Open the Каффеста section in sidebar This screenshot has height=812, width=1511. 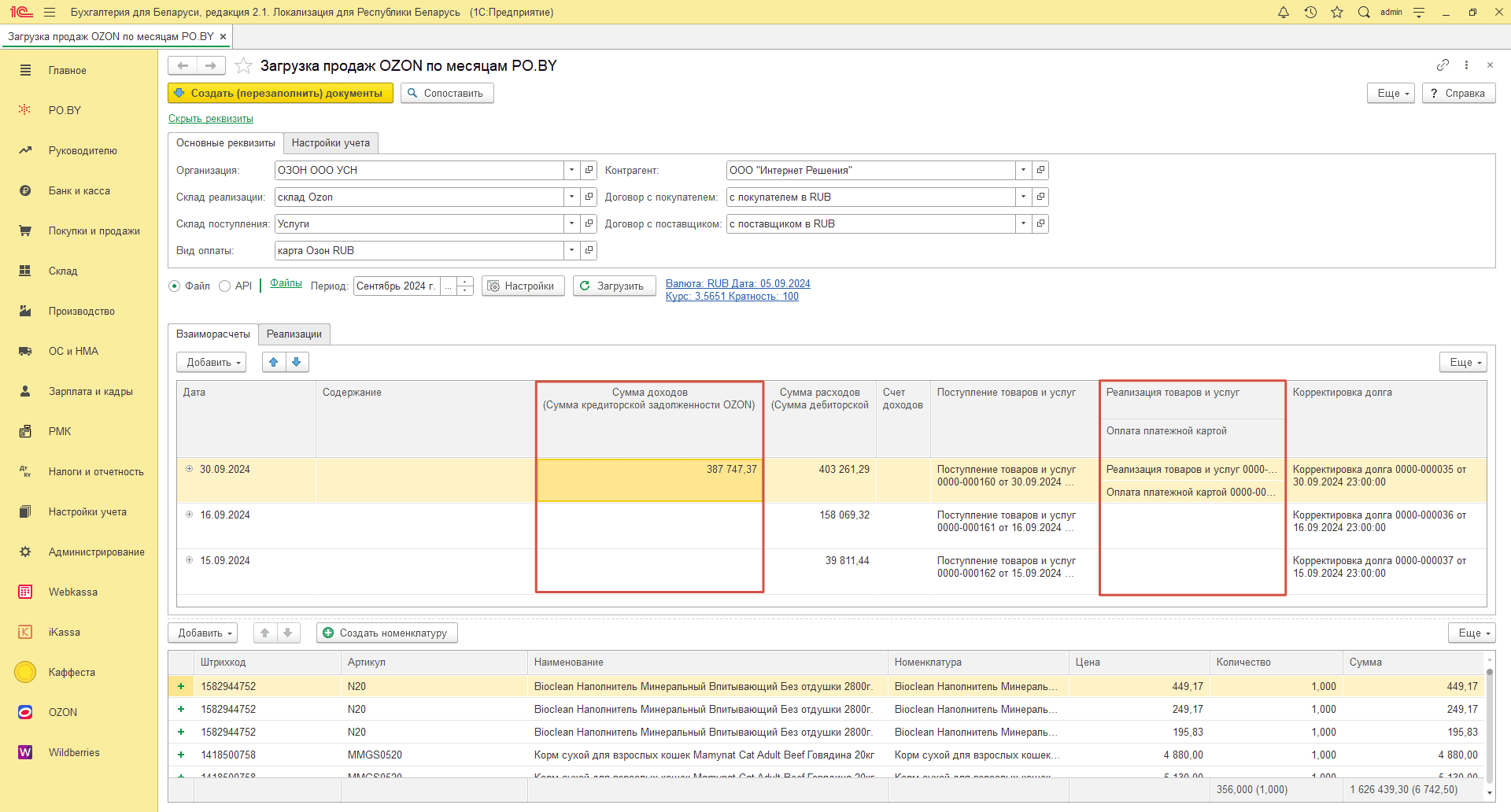pyautogui.click(x=72, y=672)
